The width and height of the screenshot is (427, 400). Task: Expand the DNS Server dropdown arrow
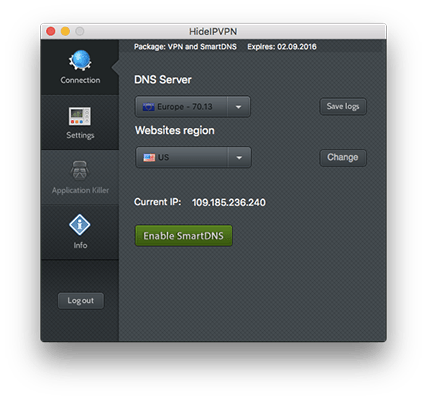coord(239,107)
